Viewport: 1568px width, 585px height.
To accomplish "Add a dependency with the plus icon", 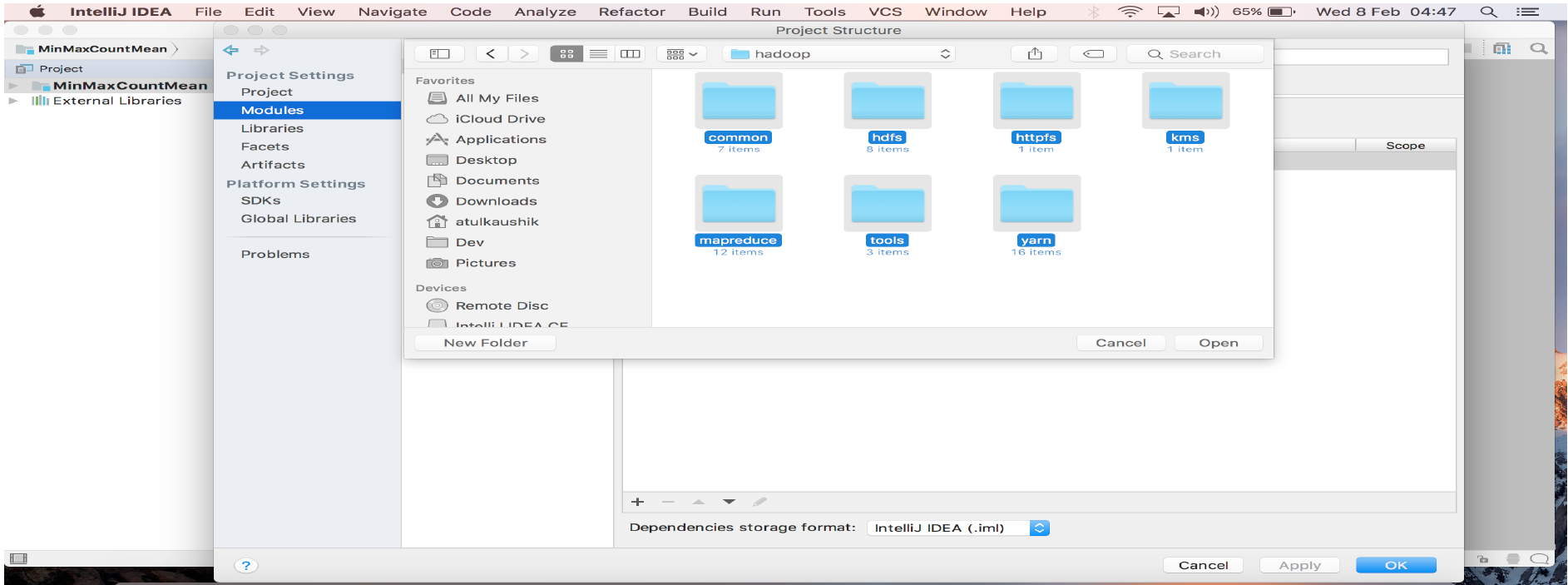I will 638,502.
